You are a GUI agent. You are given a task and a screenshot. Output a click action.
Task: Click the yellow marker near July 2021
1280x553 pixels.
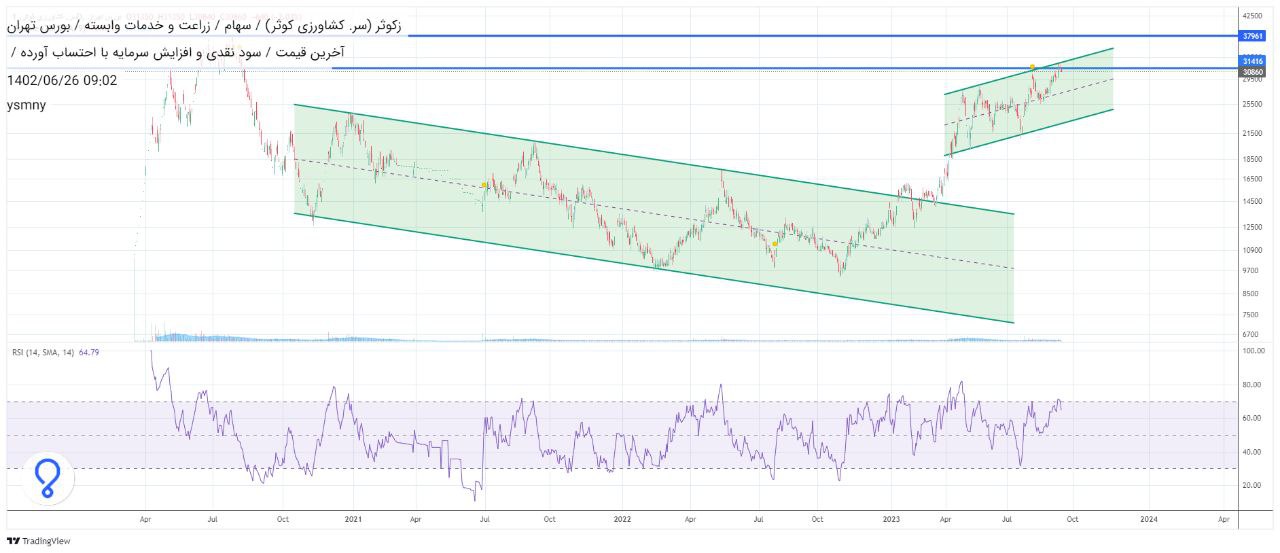click(x=484, y=185)
